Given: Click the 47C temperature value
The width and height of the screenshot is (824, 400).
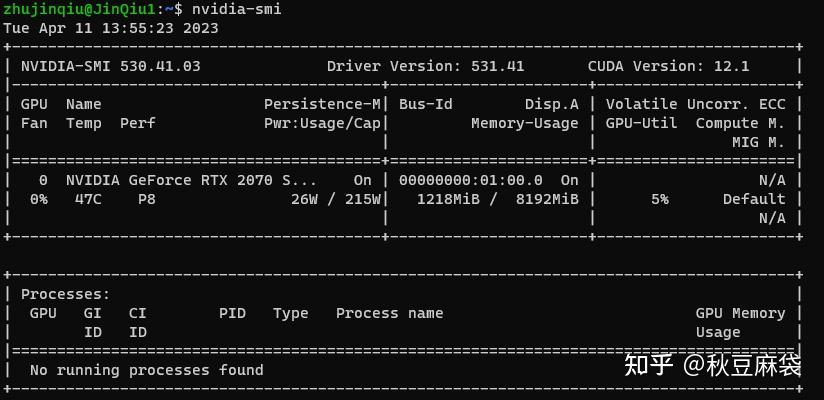Looking at the screenshot, I should 88,199.
